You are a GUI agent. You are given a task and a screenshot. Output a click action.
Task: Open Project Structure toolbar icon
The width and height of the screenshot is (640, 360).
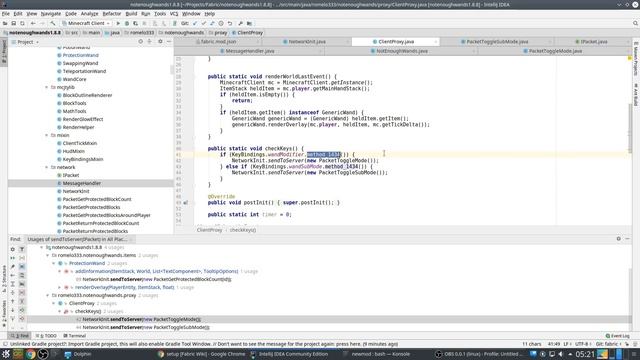(x=249, y=23)
